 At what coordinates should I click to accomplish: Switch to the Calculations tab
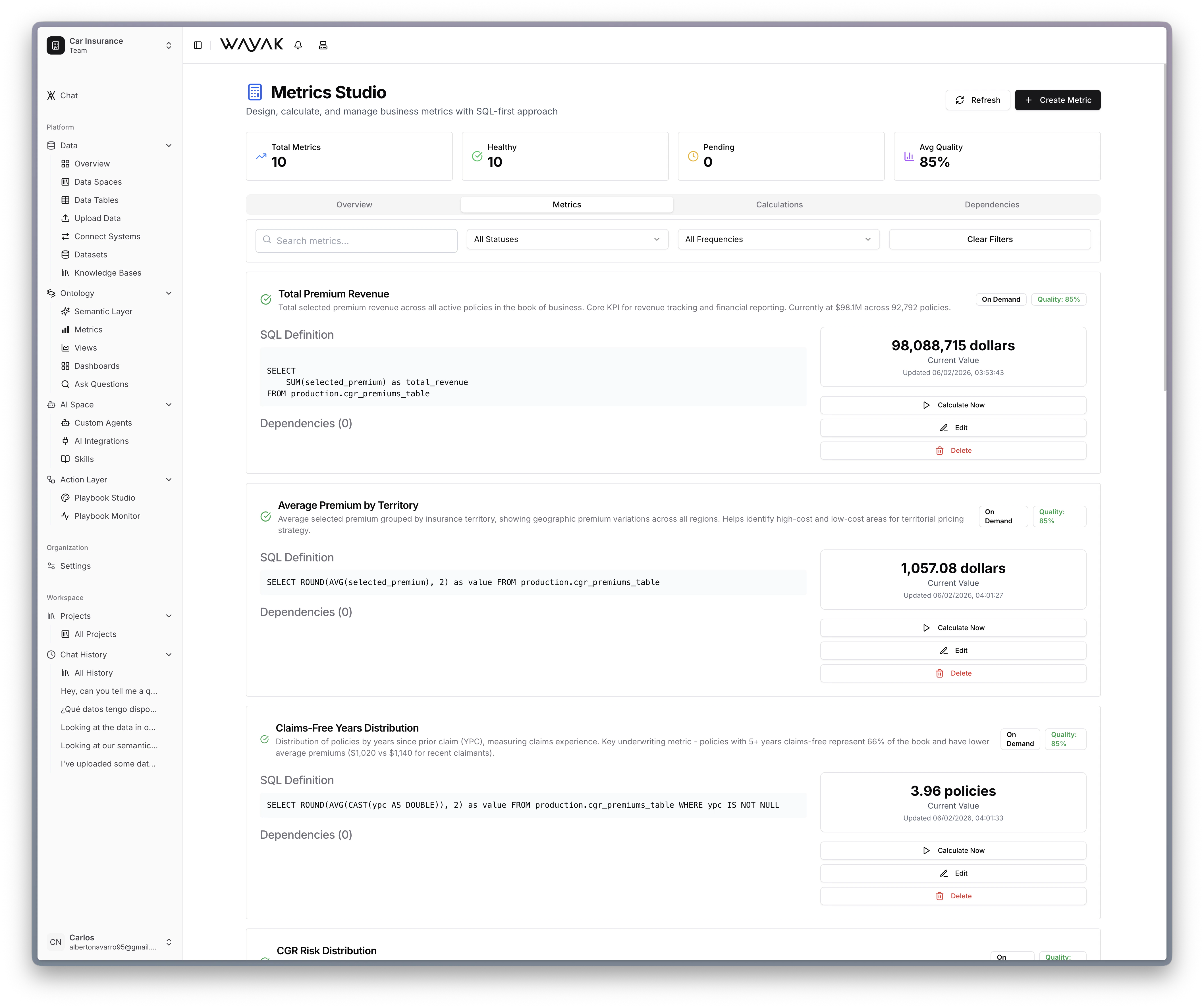[779, 204]
